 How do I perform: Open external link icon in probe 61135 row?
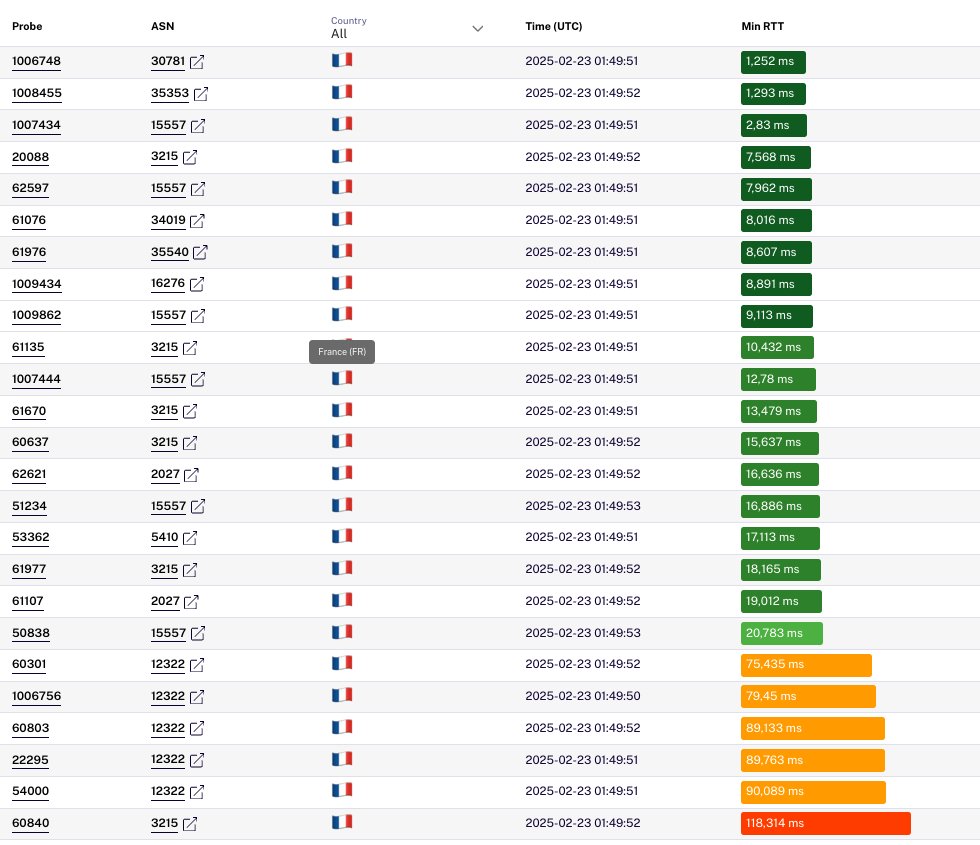coord(190,348)
